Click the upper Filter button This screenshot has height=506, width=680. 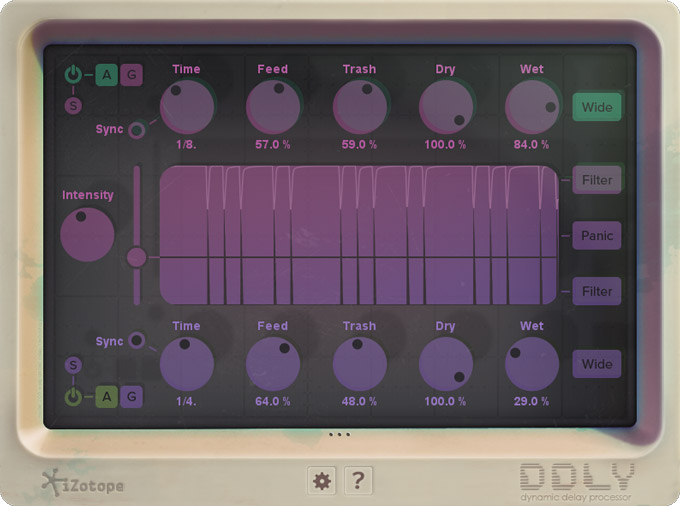[x=597, y=180]
